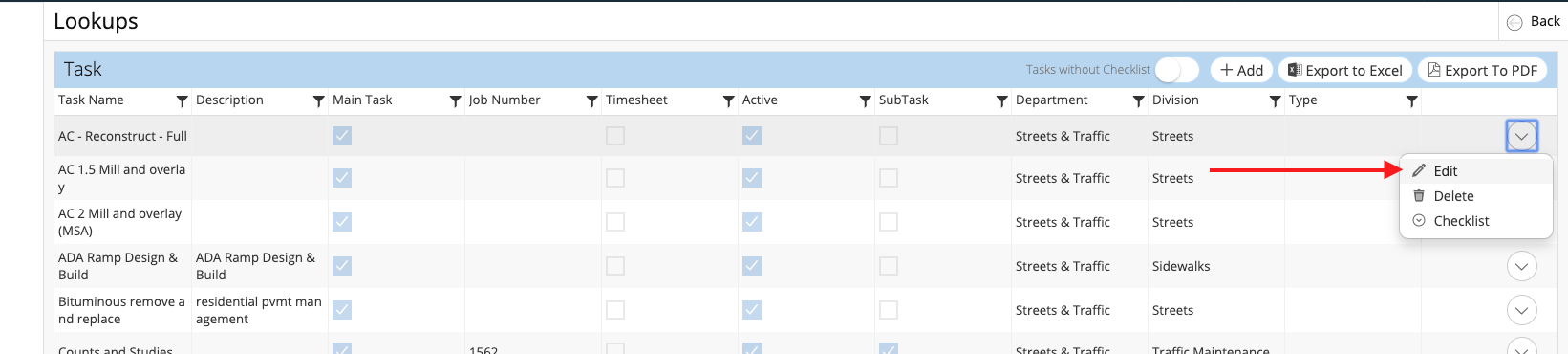Click the Main Task filter funnel icon
1568x354 pixels.
[456, 100]
